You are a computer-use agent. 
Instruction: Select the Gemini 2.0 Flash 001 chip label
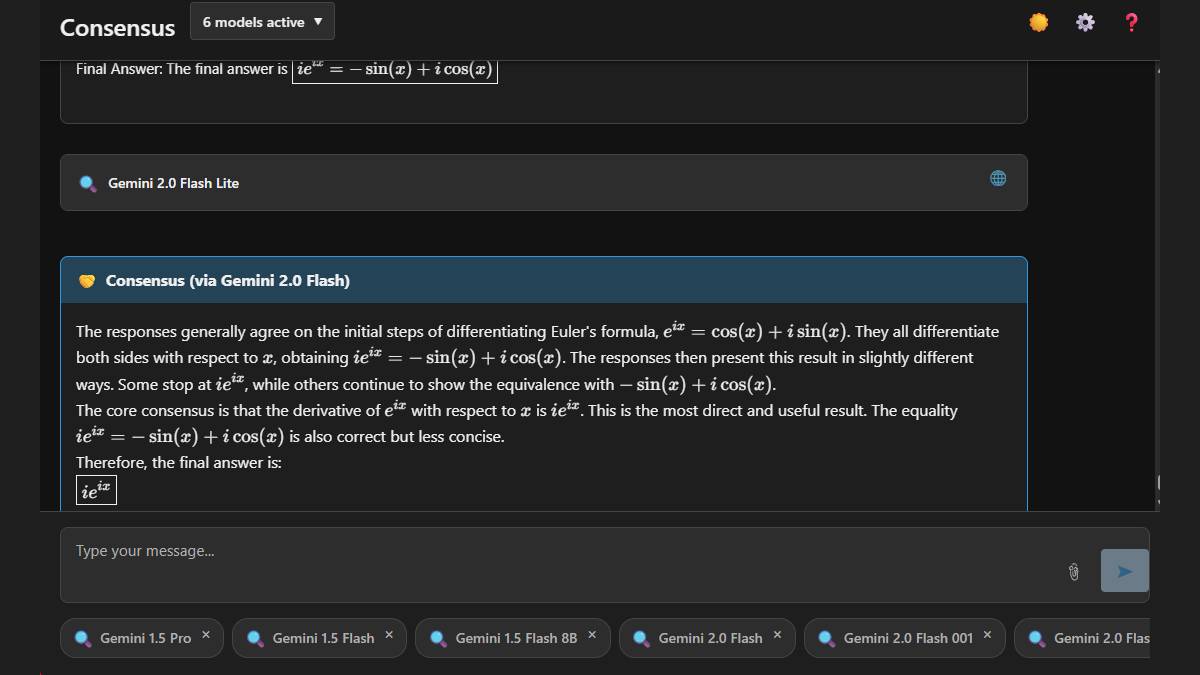click(907, 638)
